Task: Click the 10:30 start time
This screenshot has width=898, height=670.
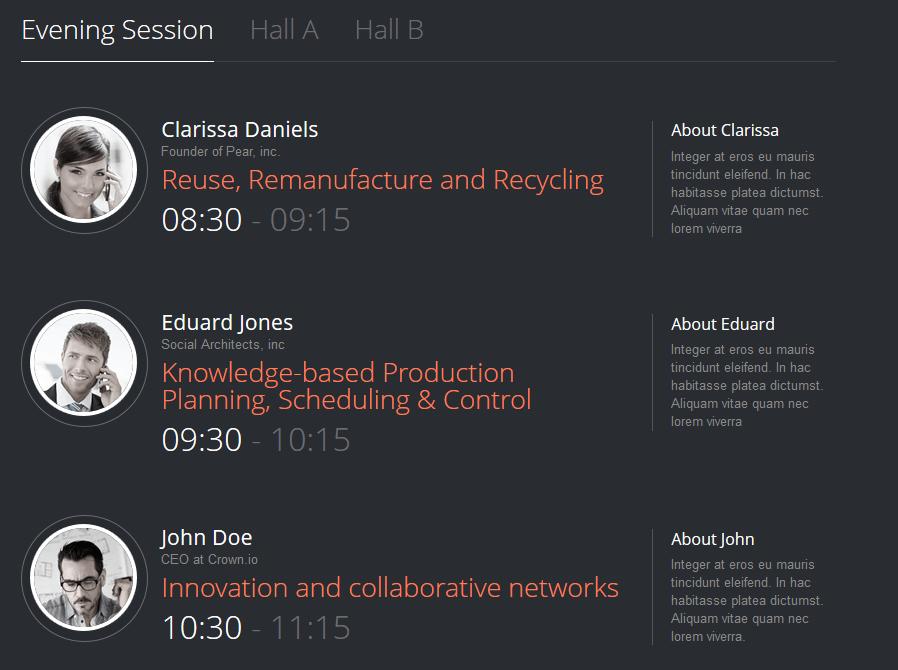Action: [x=202, y=628]
